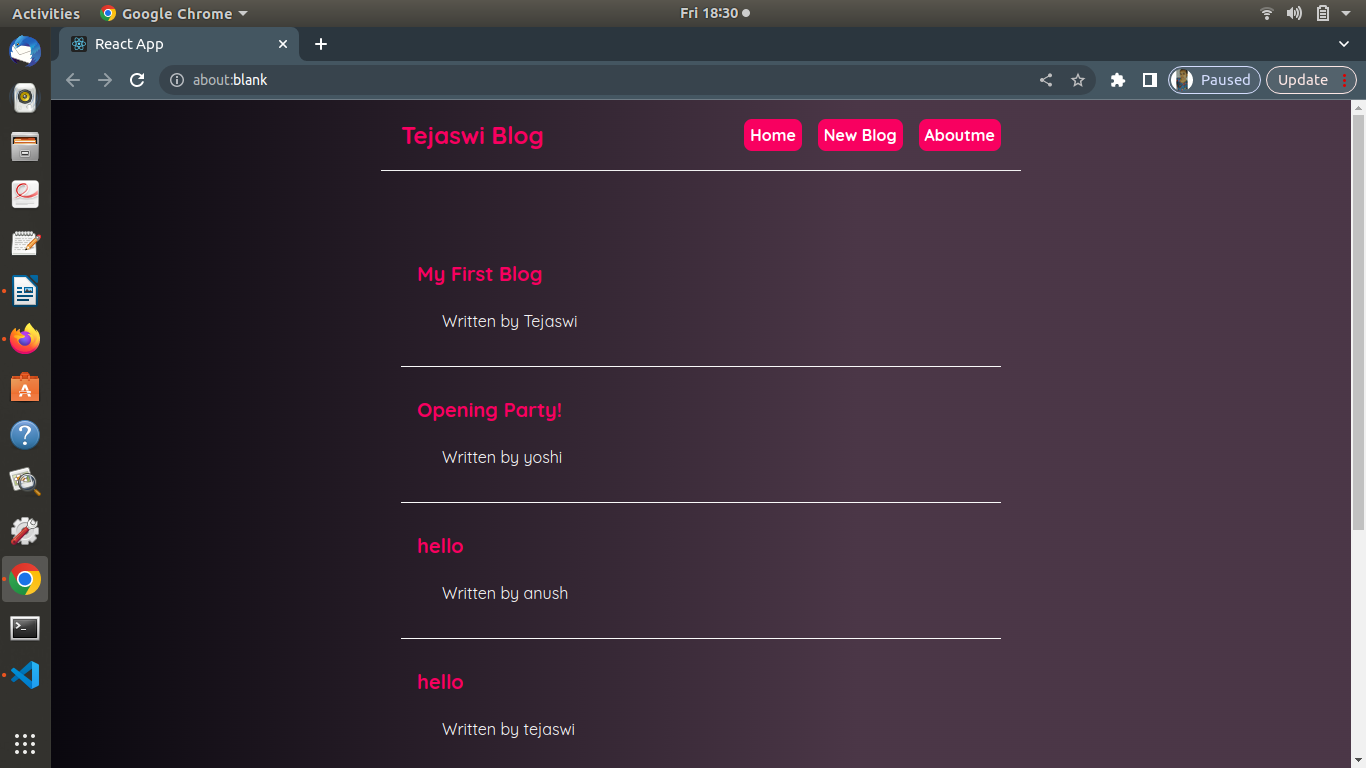Screen dimensions: 1366x768
Task: Open the Activities overview
Action: 46,13
